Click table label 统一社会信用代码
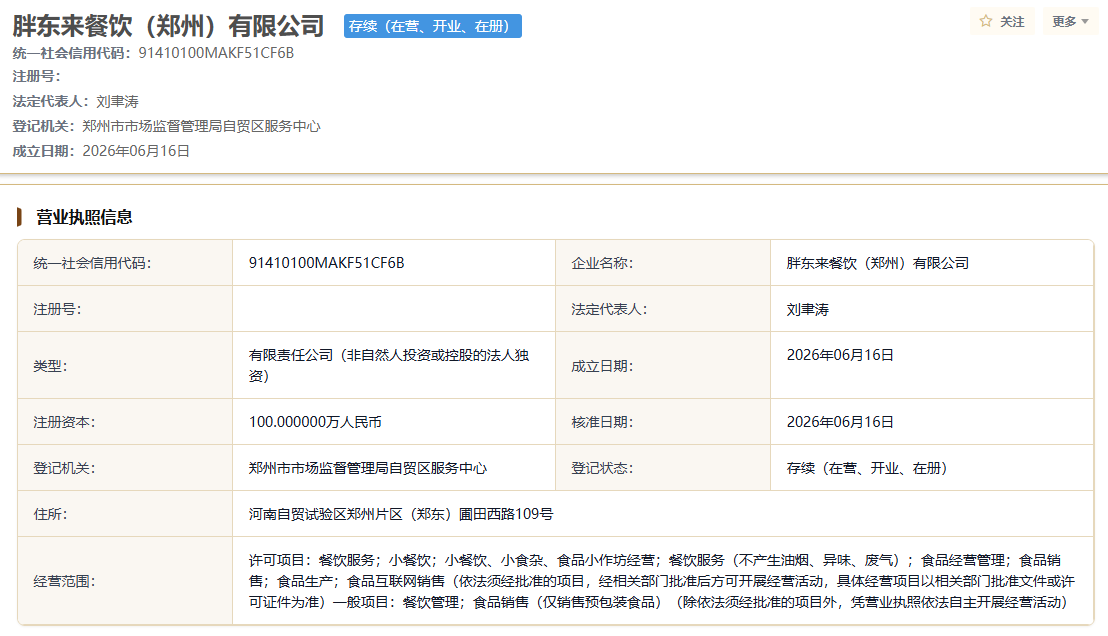 [92, 263]
